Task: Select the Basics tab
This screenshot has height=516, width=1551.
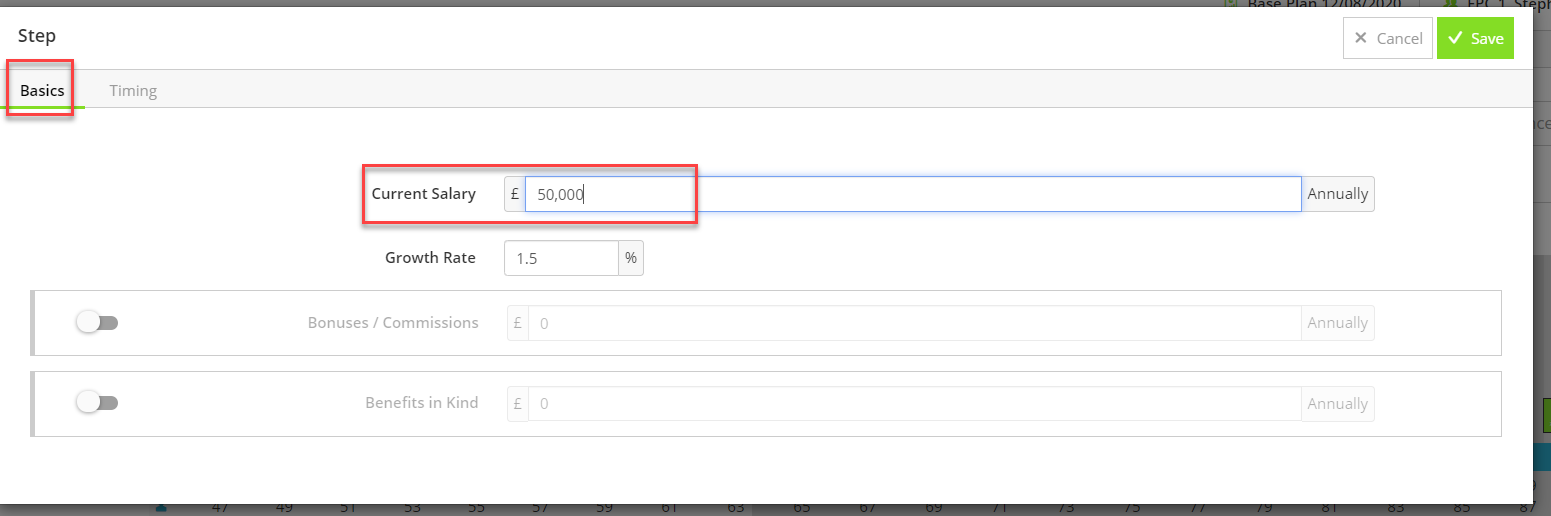Action: point(42,90)
